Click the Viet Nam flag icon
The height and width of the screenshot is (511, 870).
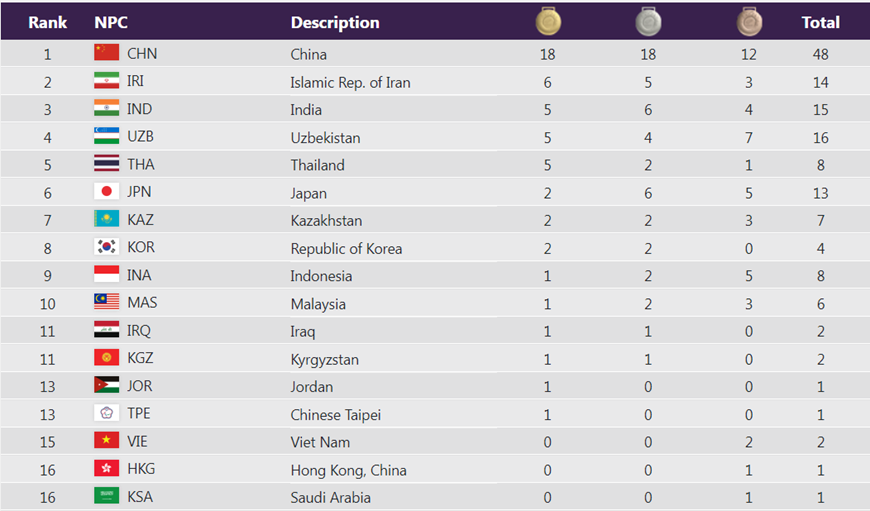pyautogui.click(x=107, y=440)
